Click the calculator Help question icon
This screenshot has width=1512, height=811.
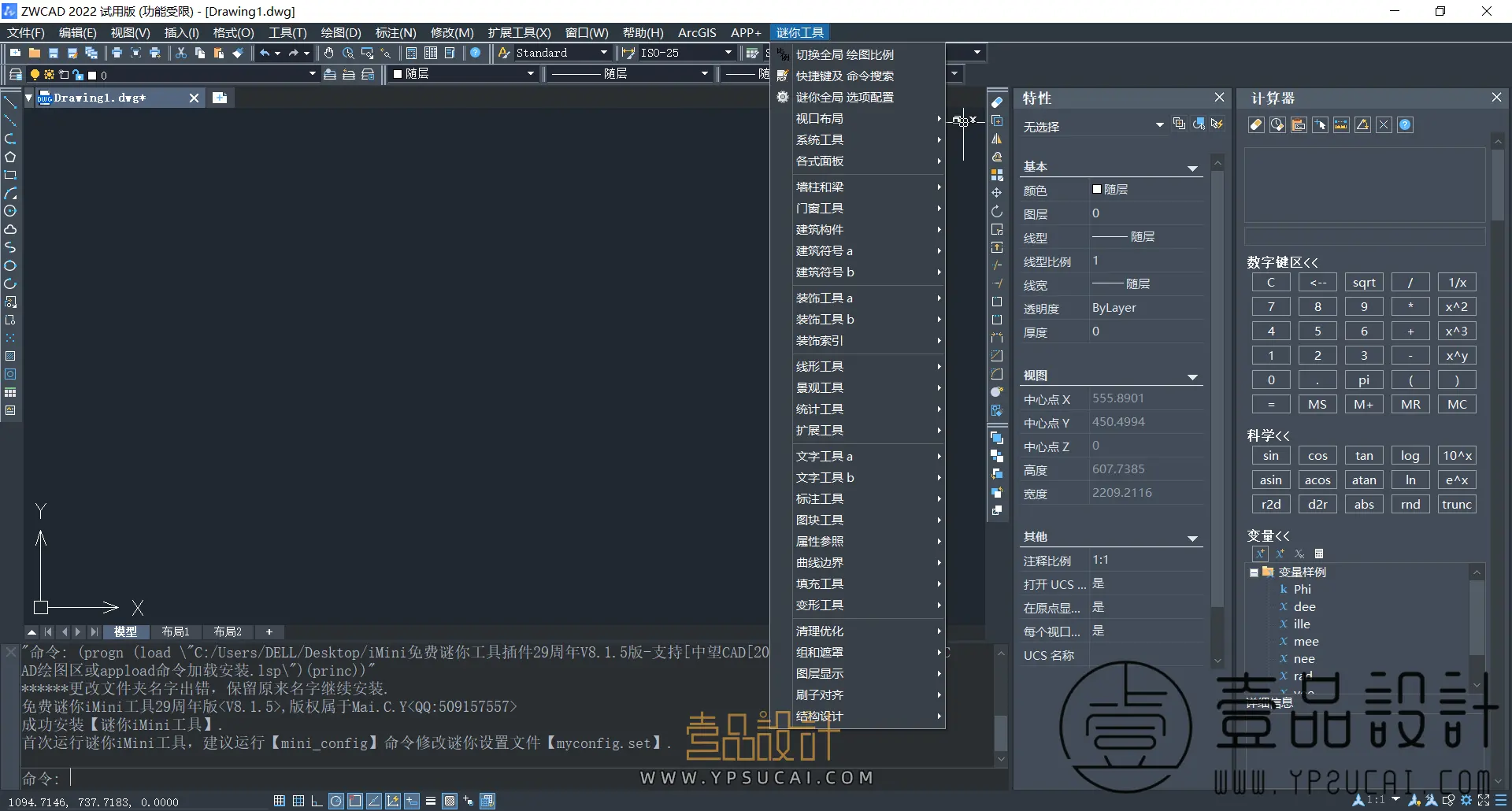1406,125
